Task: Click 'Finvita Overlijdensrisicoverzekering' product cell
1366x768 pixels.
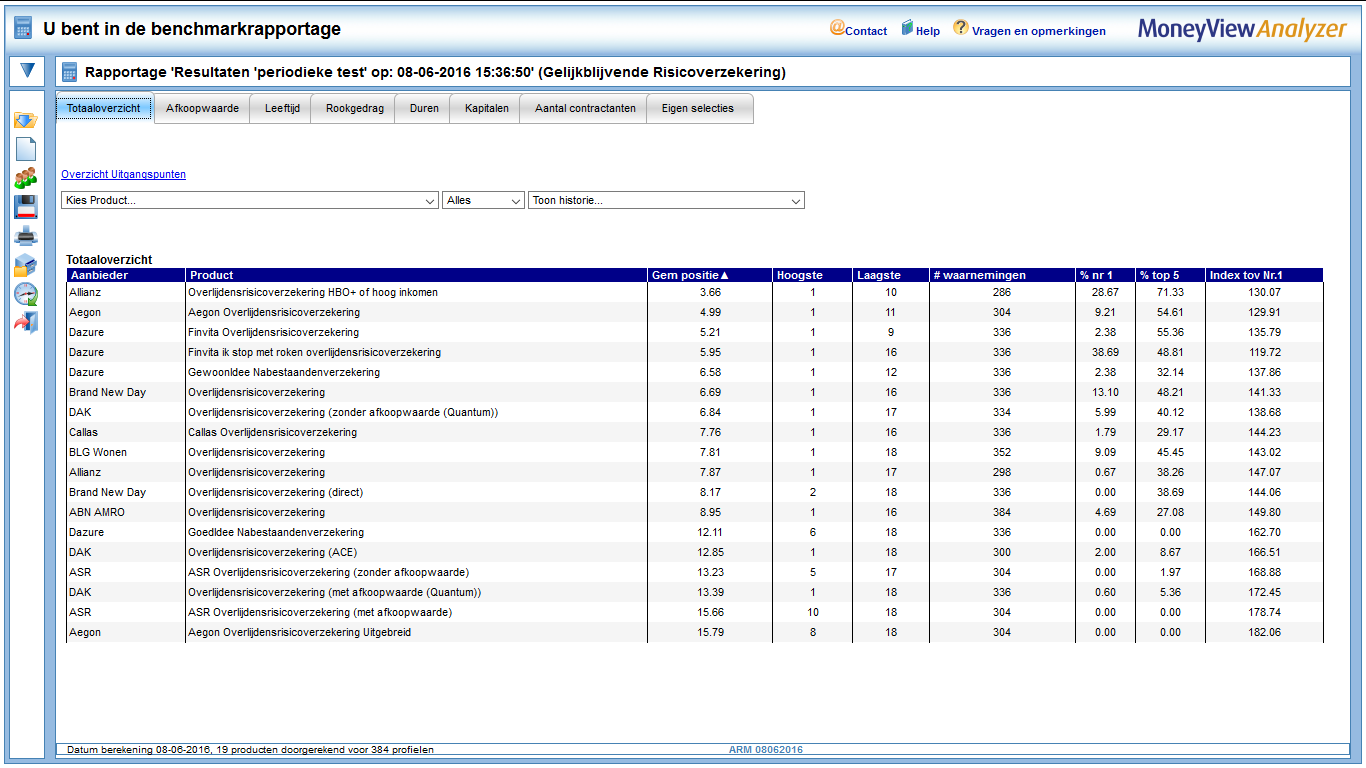Action: pyautogui.click(x=417, y=332)
